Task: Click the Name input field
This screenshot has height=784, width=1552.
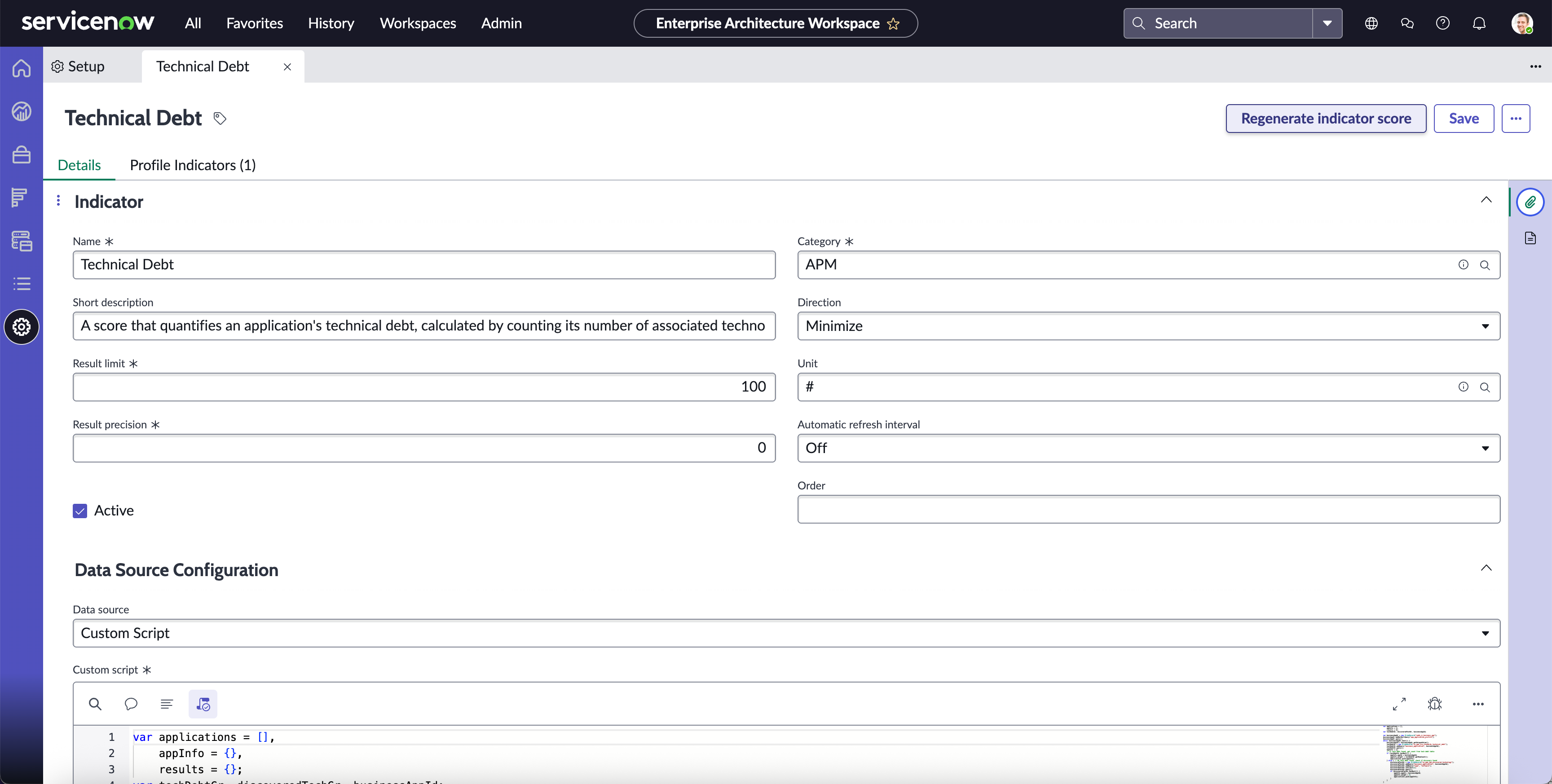Action: (423, 265)
